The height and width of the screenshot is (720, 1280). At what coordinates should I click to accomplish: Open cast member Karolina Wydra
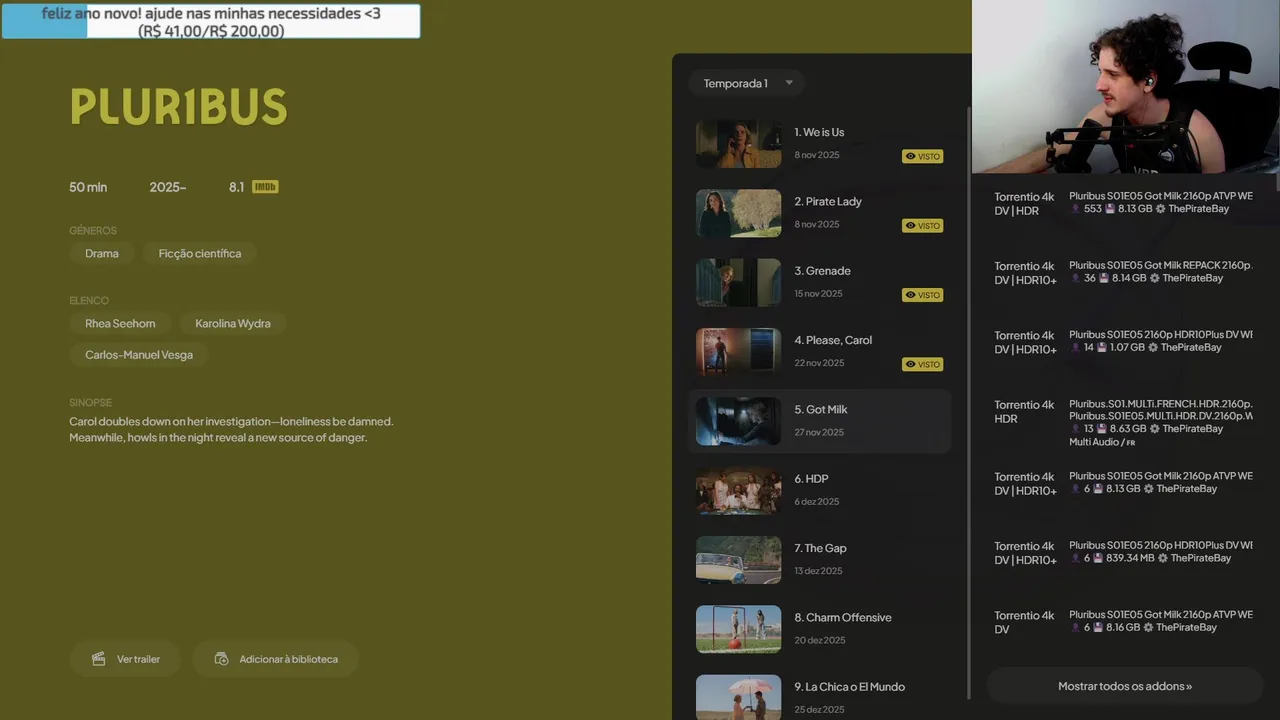pyautogui.click(x=233, y=324)
